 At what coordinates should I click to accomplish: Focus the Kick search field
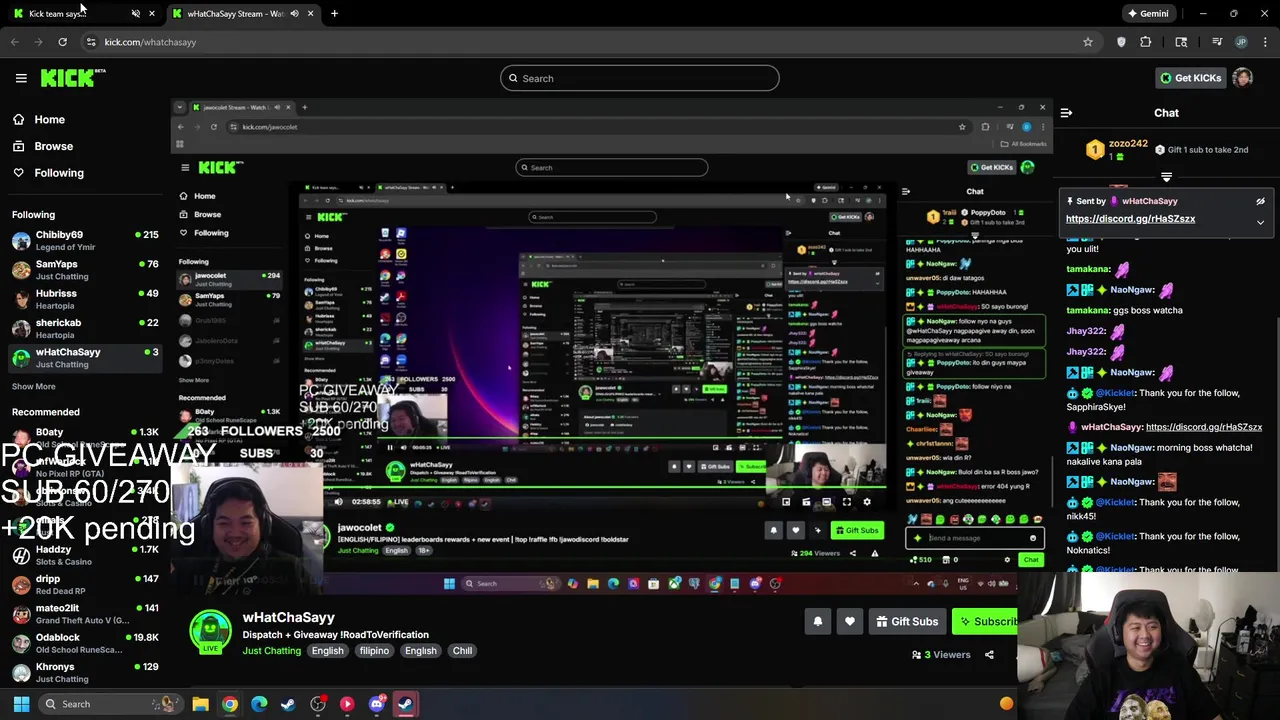coord(640,79)
